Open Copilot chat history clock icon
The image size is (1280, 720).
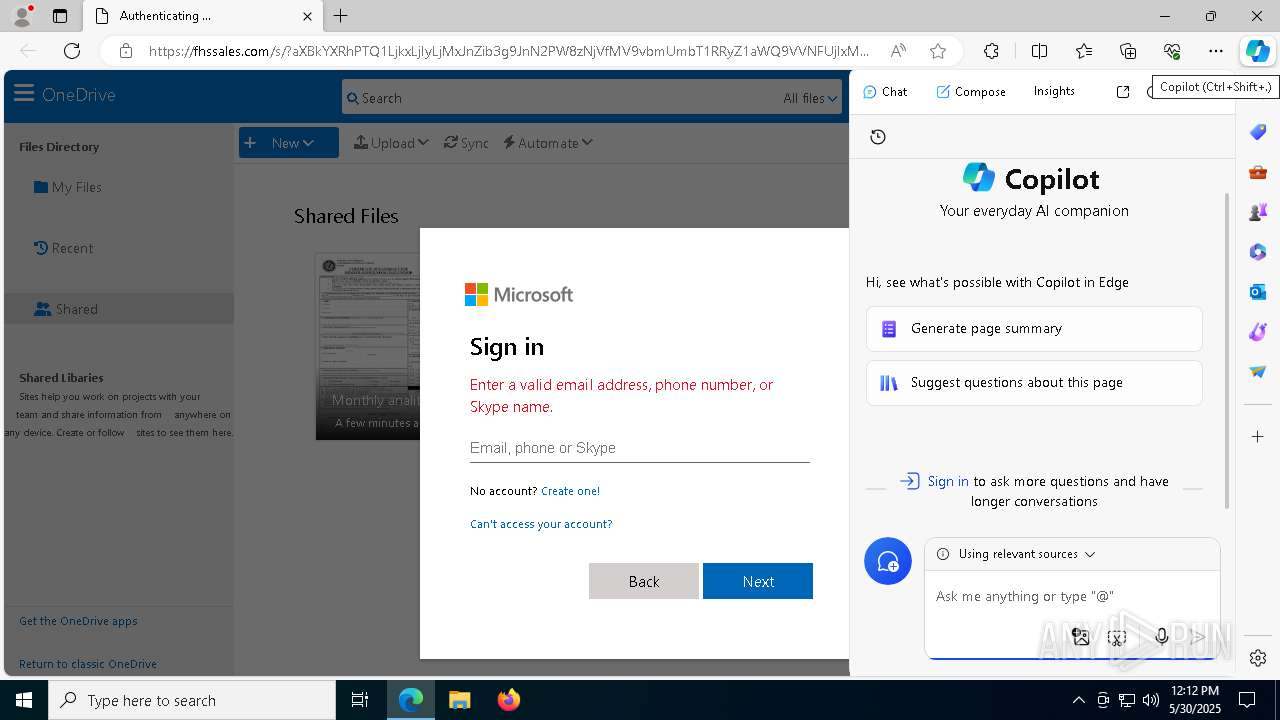pos(878,137)
